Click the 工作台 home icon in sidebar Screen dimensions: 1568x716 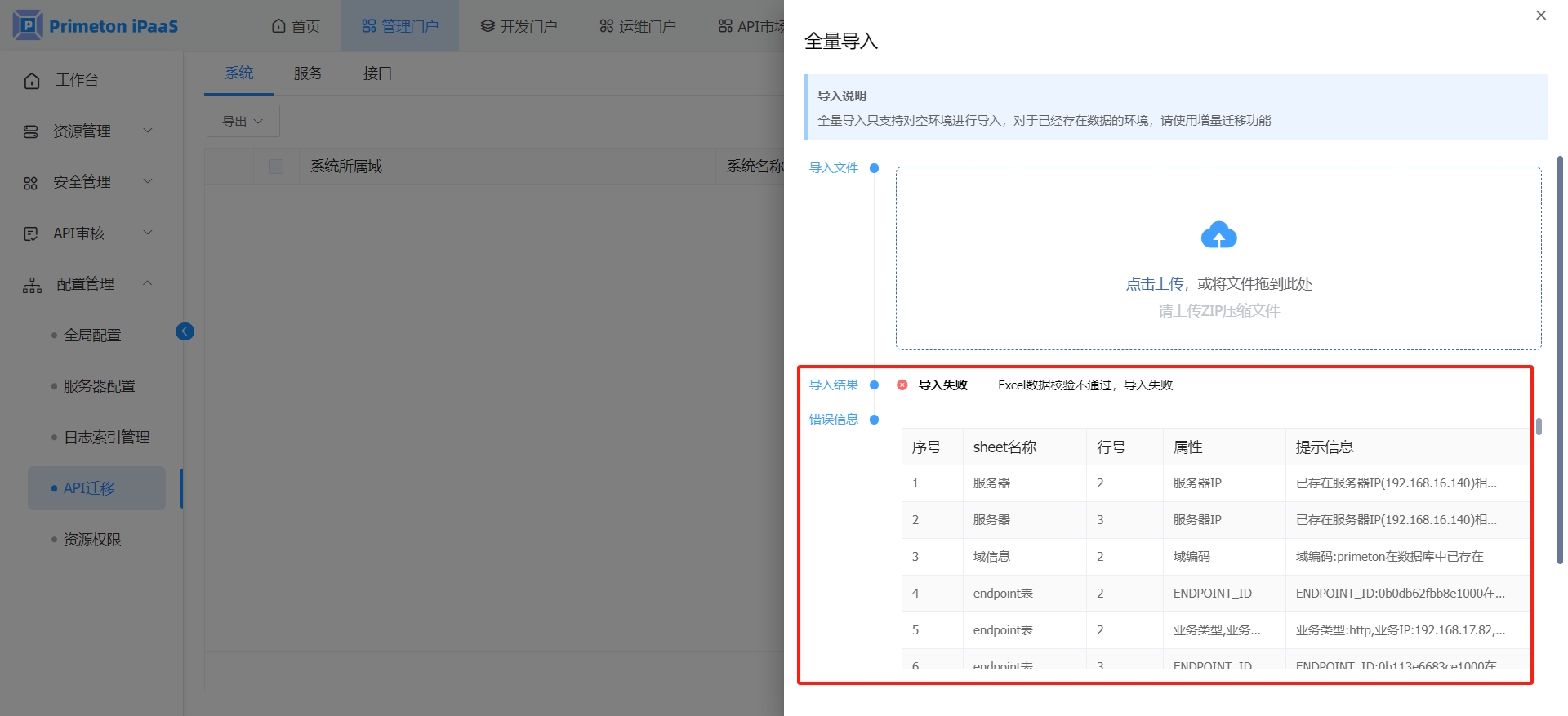[x=32, y=81]
